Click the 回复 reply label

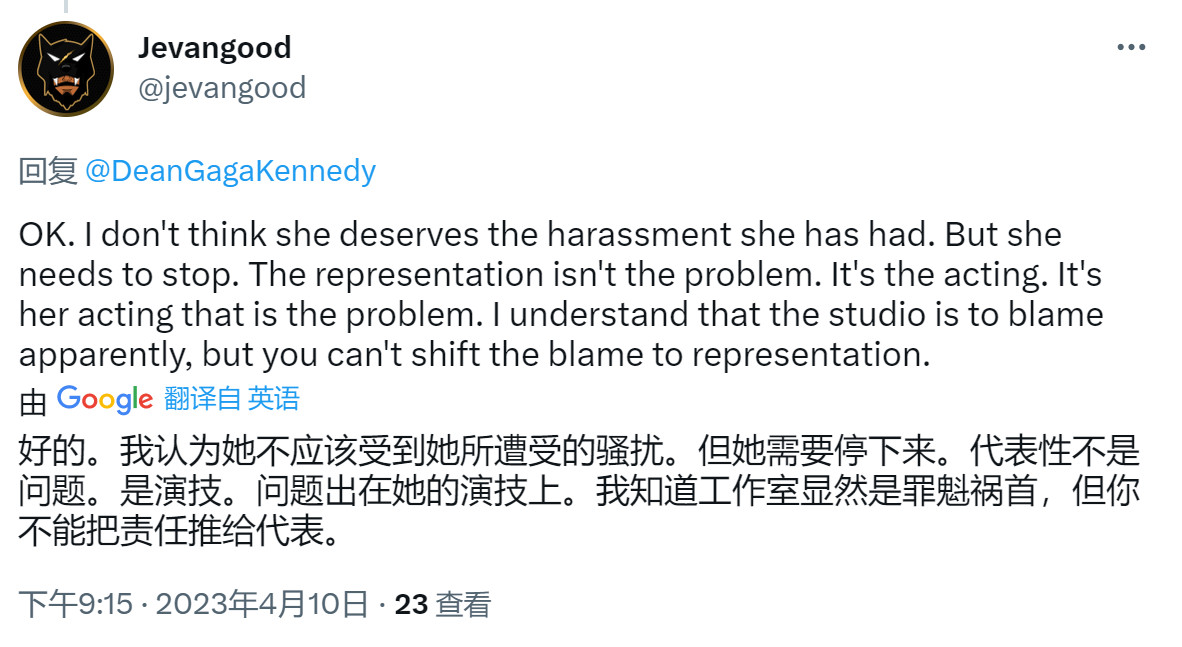48,171
